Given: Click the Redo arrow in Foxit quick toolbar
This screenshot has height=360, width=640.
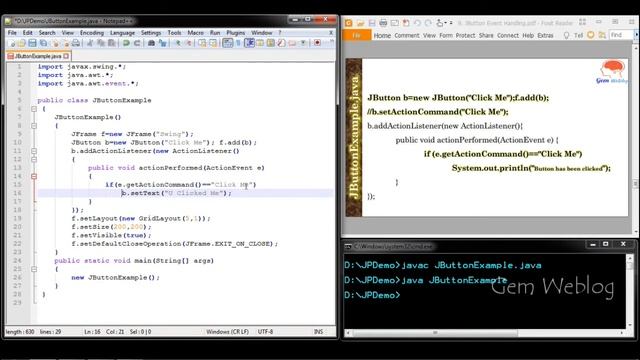Looking at the screenshot, I should coord(428,23).
